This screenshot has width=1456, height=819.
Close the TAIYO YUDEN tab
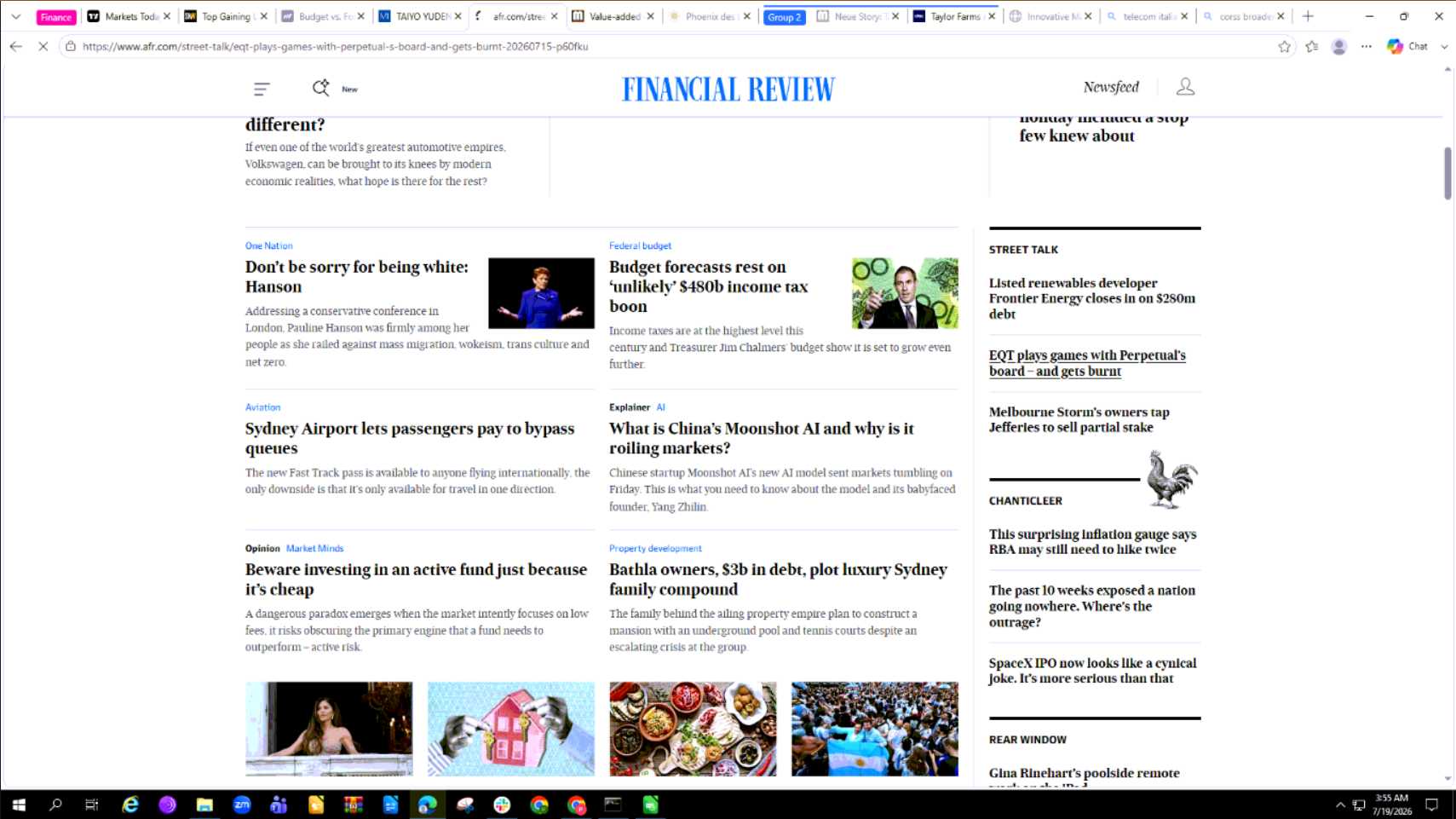pos(458,16)
